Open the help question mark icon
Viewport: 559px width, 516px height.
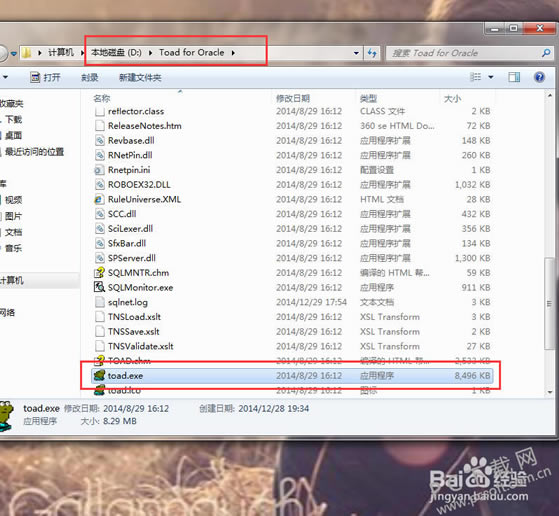pyautogui.click(x=539, y=77)
